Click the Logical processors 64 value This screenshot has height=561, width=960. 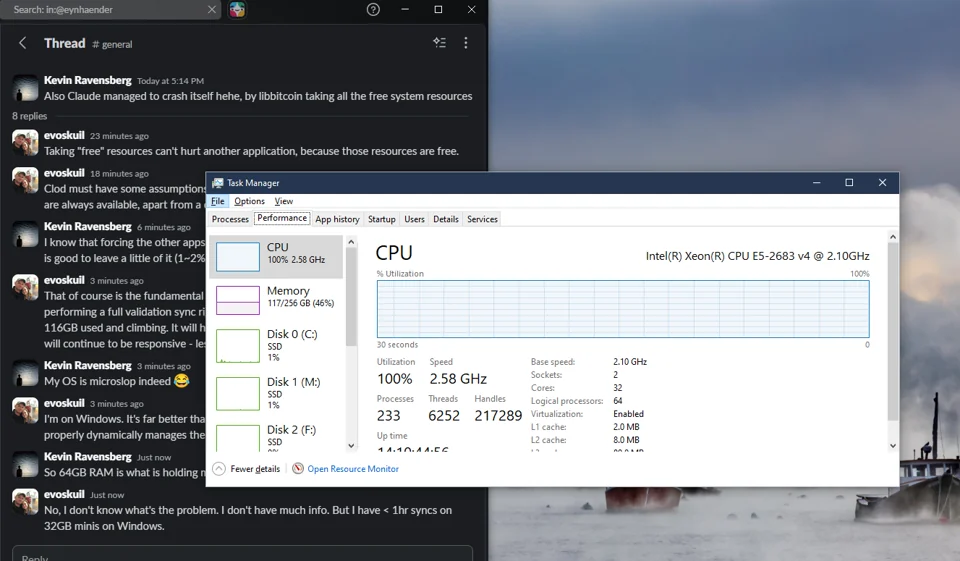coord(618,401)
